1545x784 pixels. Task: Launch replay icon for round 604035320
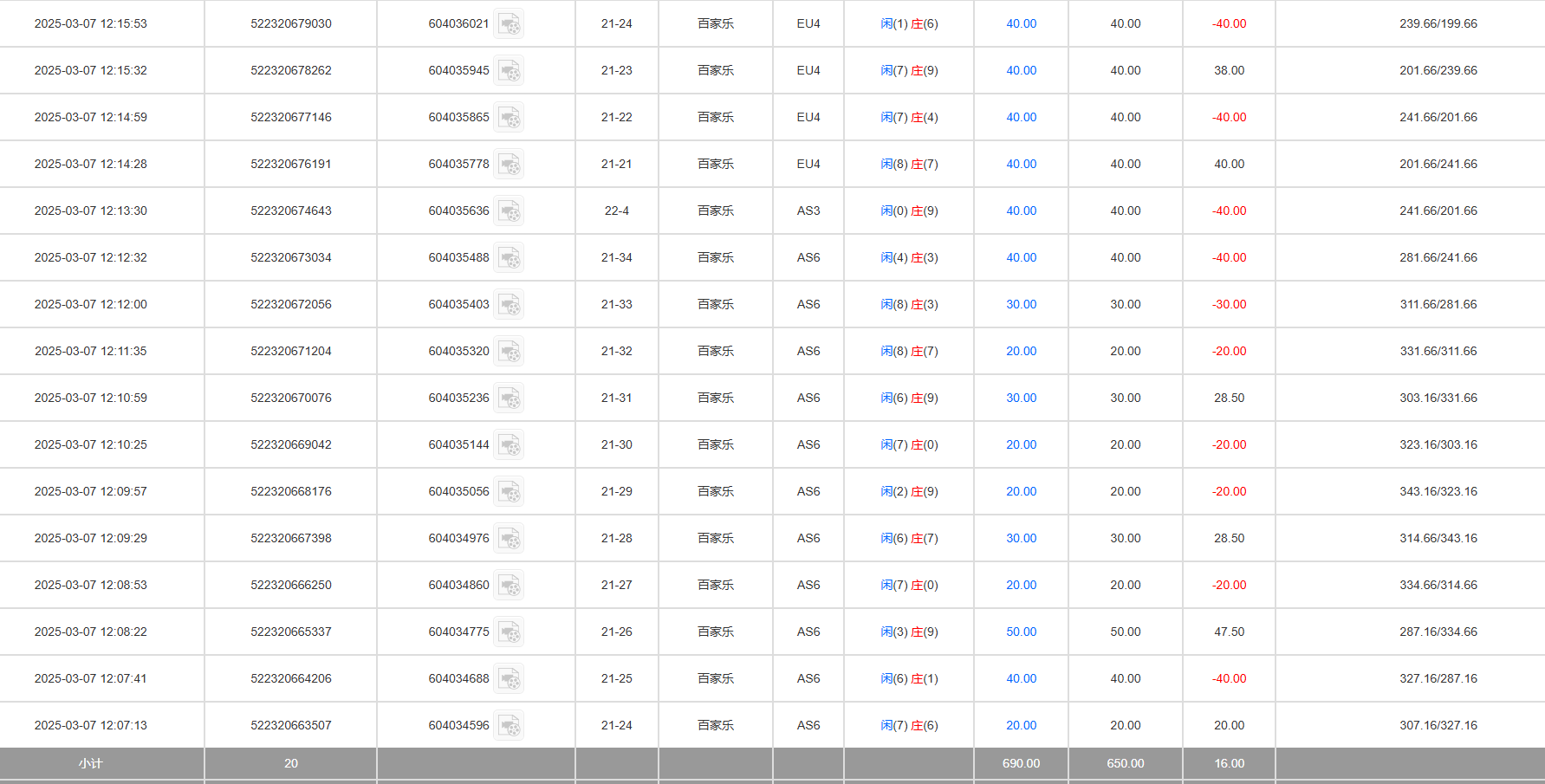pos(510,352)
